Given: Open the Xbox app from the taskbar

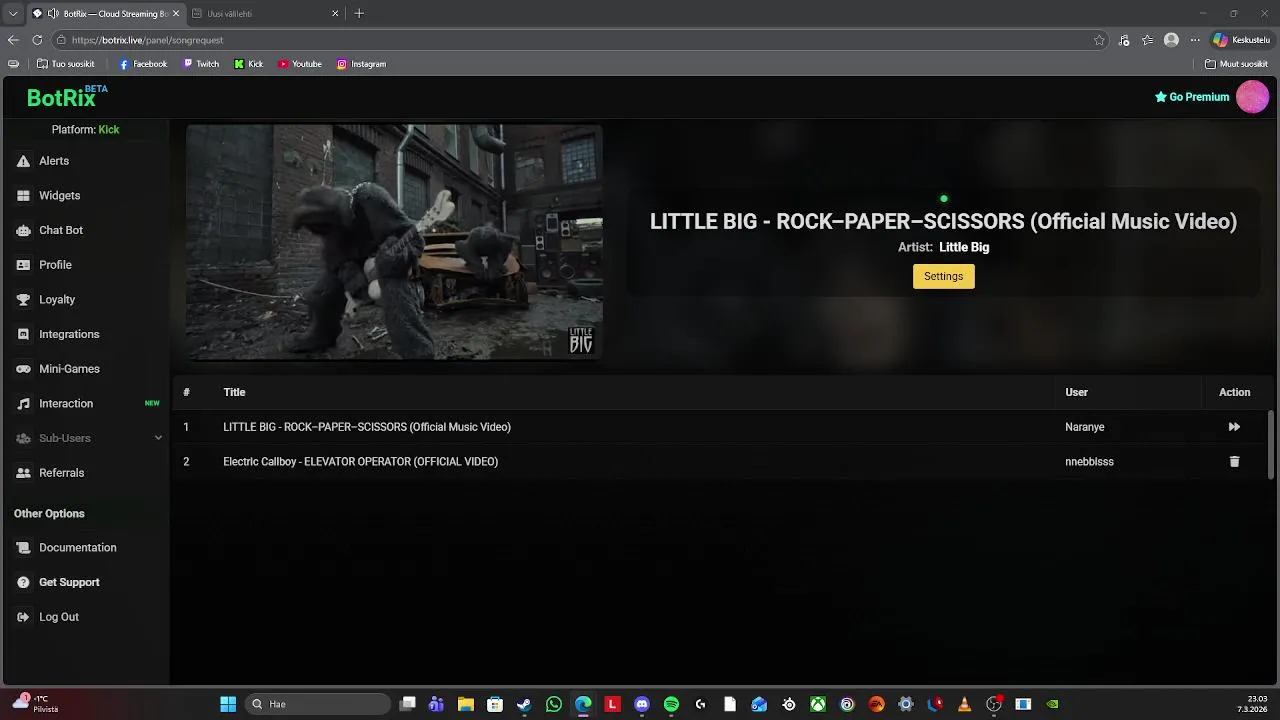Looking at the screenshot, I should click(x=818, y=704).
